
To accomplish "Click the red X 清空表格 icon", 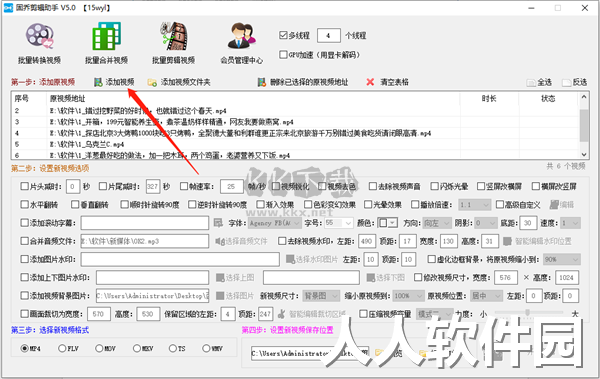I will coord(370,82).
